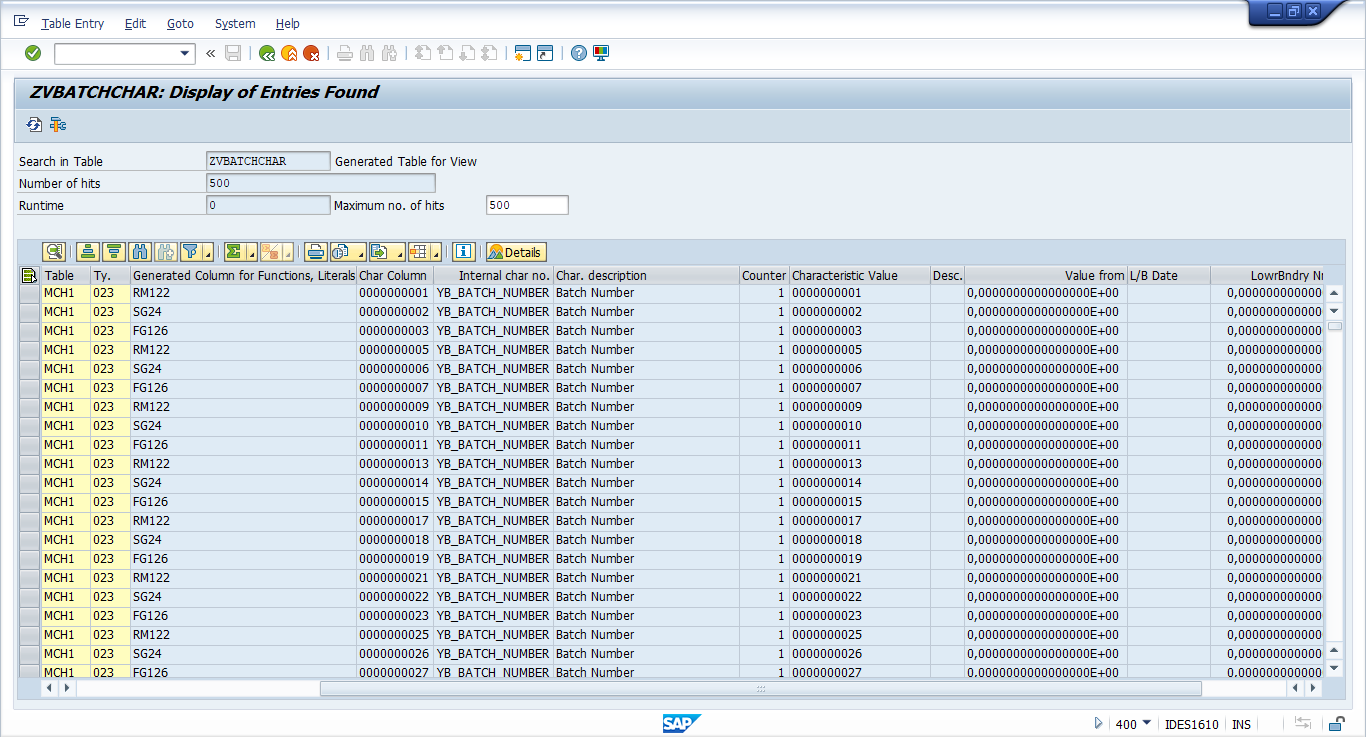The height and width of the screenshot is (737, 1366).
Task: Click the orange Exit icon
Action: (289, 53)
